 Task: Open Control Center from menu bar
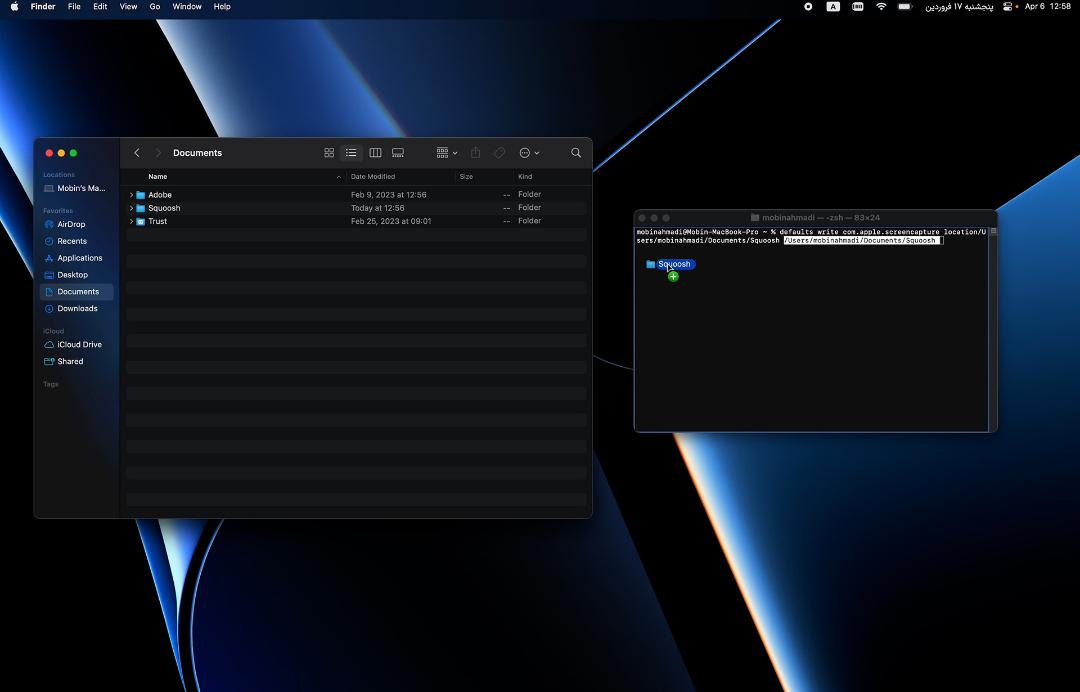pos(1008,7)
